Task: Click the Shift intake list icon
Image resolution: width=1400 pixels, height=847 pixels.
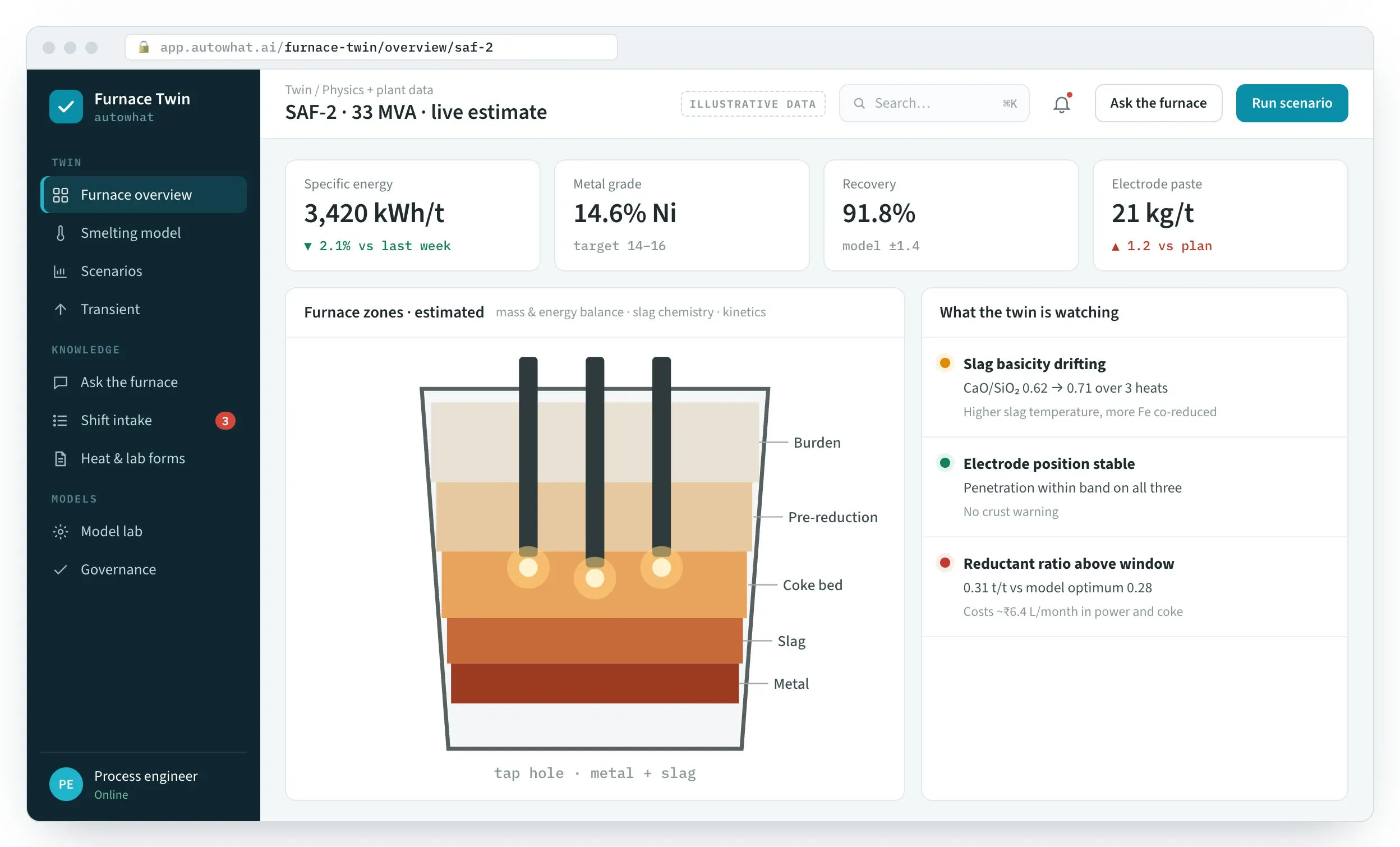Action: click(60, 420)
